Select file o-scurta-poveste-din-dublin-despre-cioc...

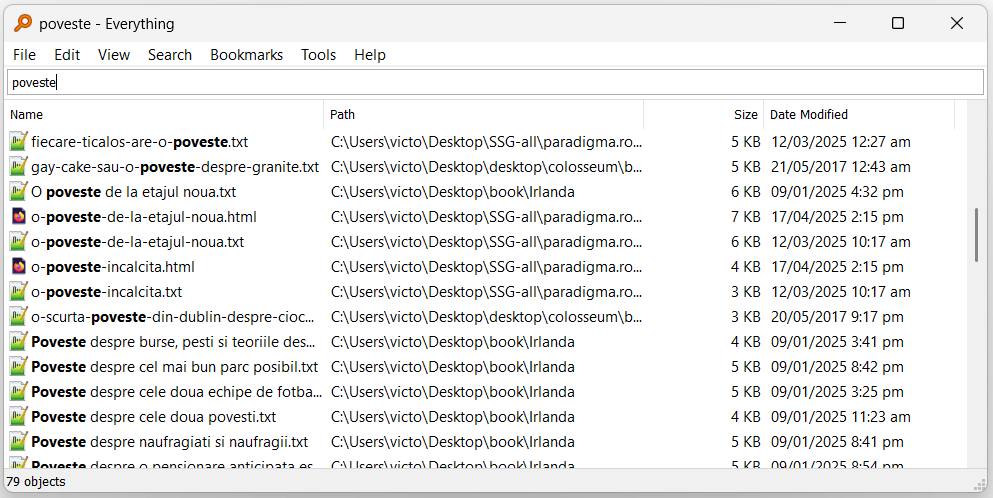(x=173, y=317)
